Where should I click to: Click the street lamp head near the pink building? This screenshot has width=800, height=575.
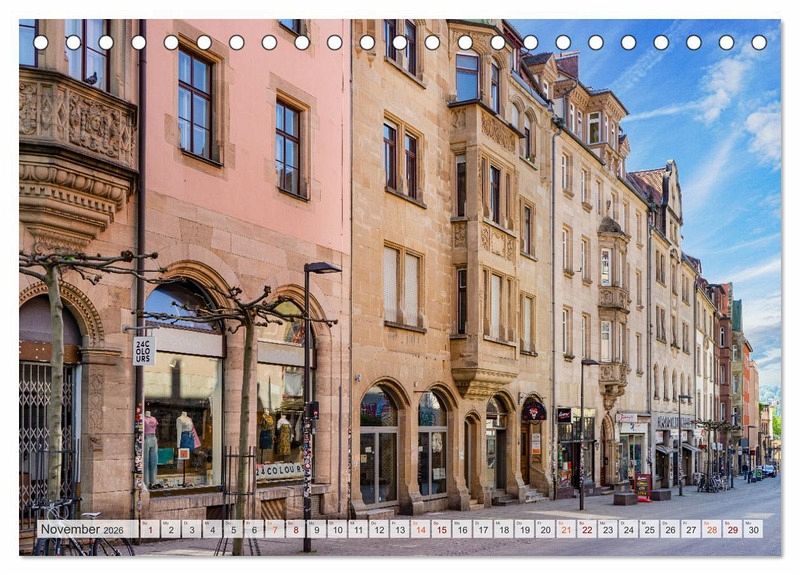323,267
